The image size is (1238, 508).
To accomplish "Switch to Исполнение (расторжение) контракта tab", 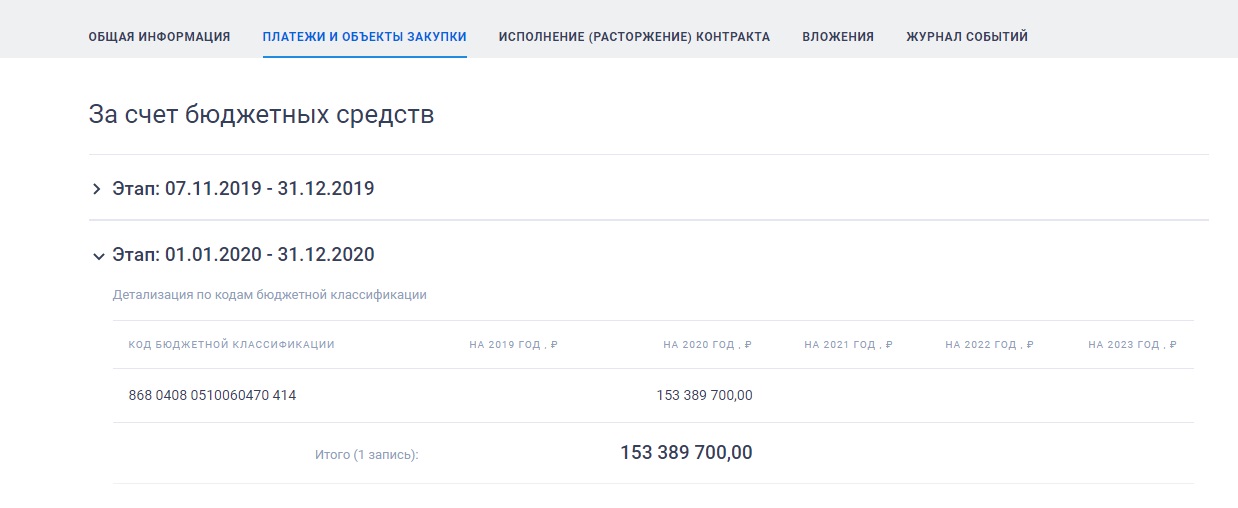I will [x=634, y=37].
